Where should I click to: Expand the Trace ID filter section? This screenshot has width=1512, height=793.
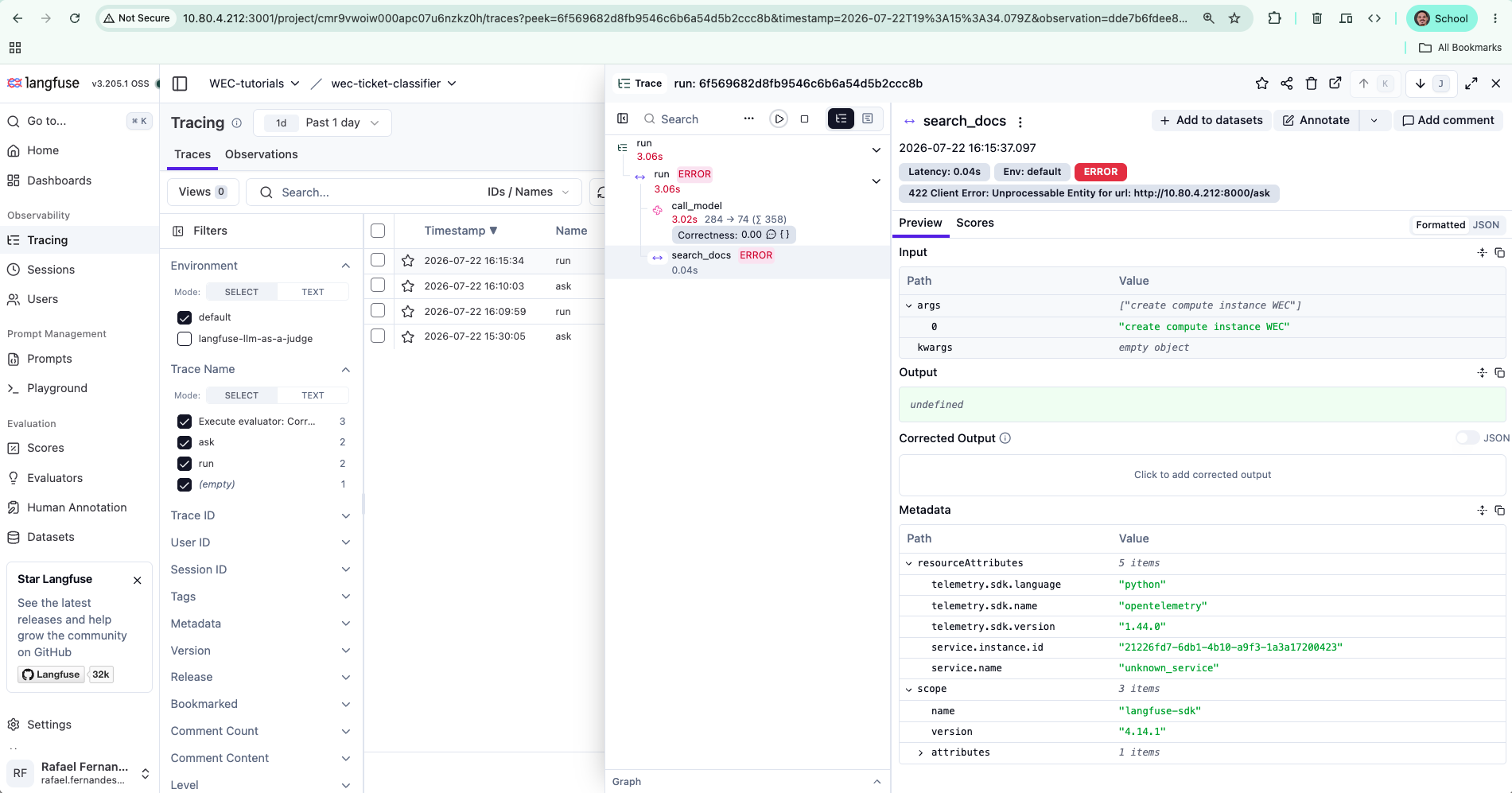coord(260,515)
